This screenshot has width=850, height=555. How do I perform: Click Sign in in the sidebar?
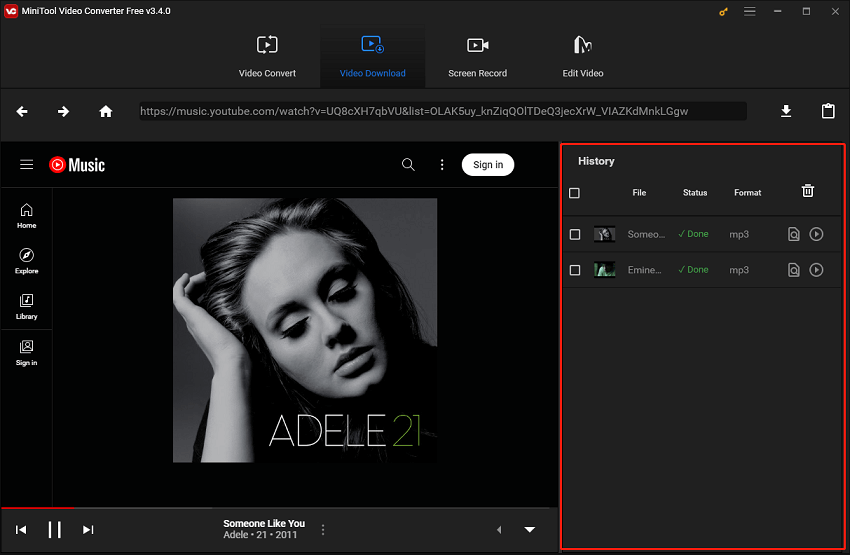27,353
